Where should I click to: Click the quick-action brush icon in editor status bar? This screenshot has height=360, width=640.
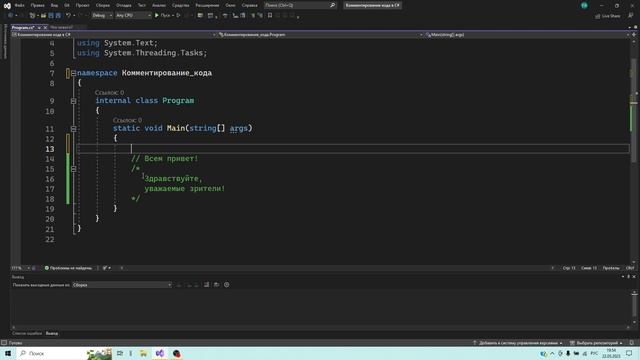tap(105, 268)
